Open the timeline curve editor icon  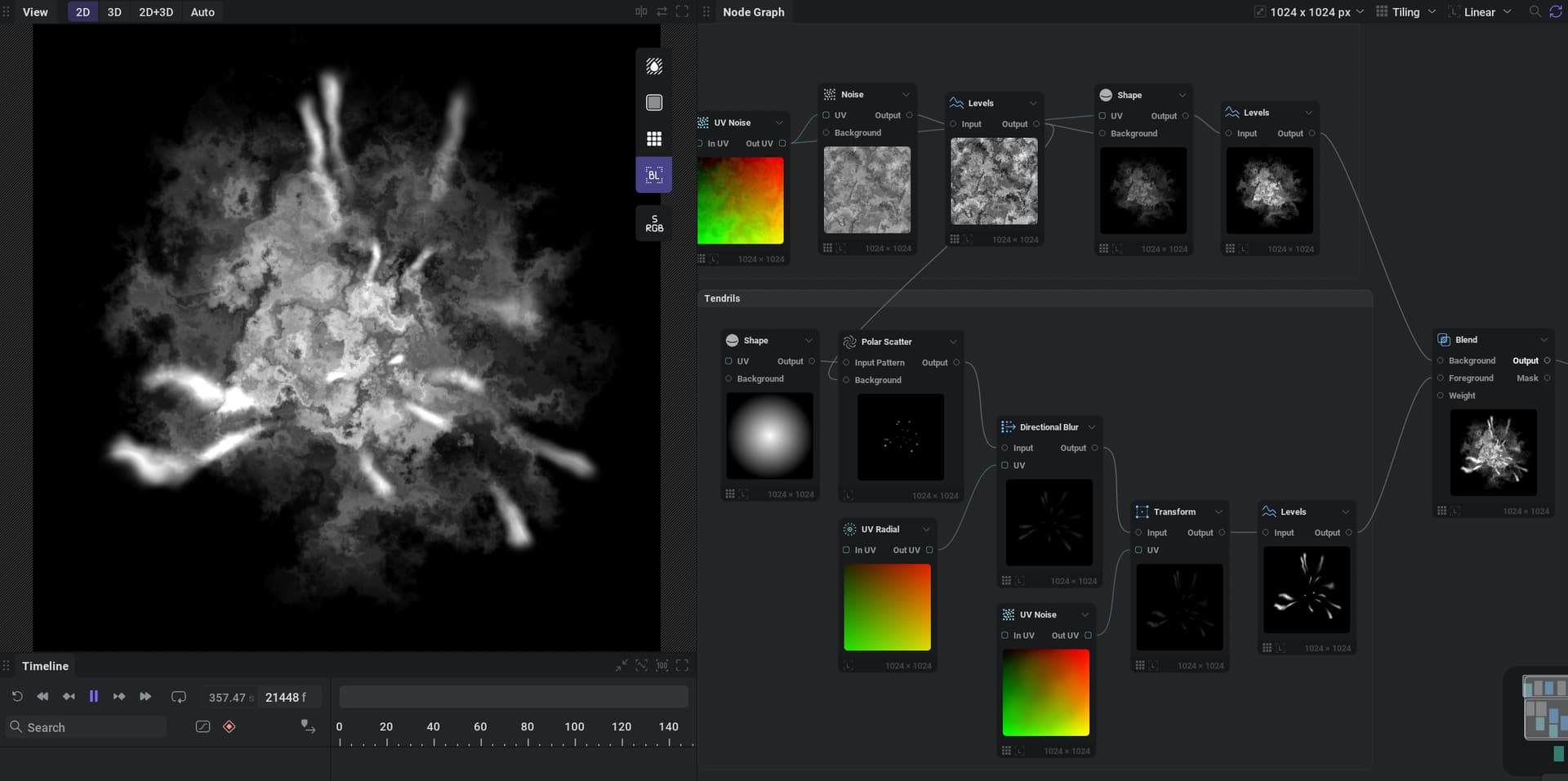click(x=203, y=726)
